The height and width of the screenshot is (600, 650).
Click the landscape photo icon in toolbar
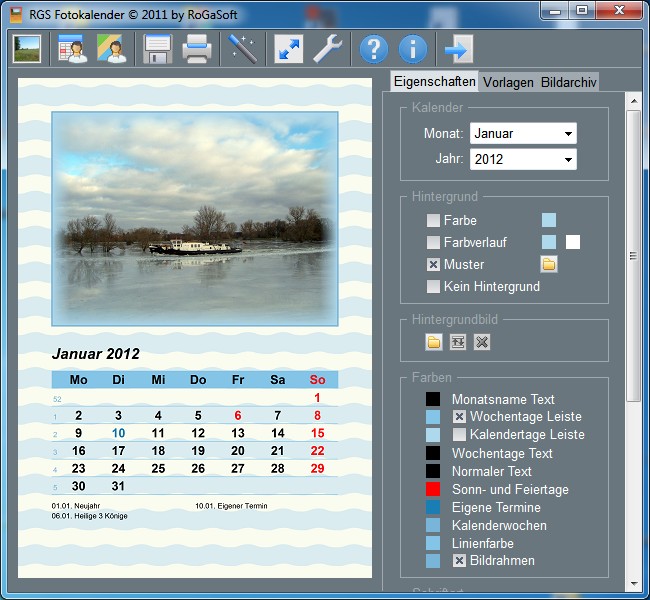tap(26, 48)
